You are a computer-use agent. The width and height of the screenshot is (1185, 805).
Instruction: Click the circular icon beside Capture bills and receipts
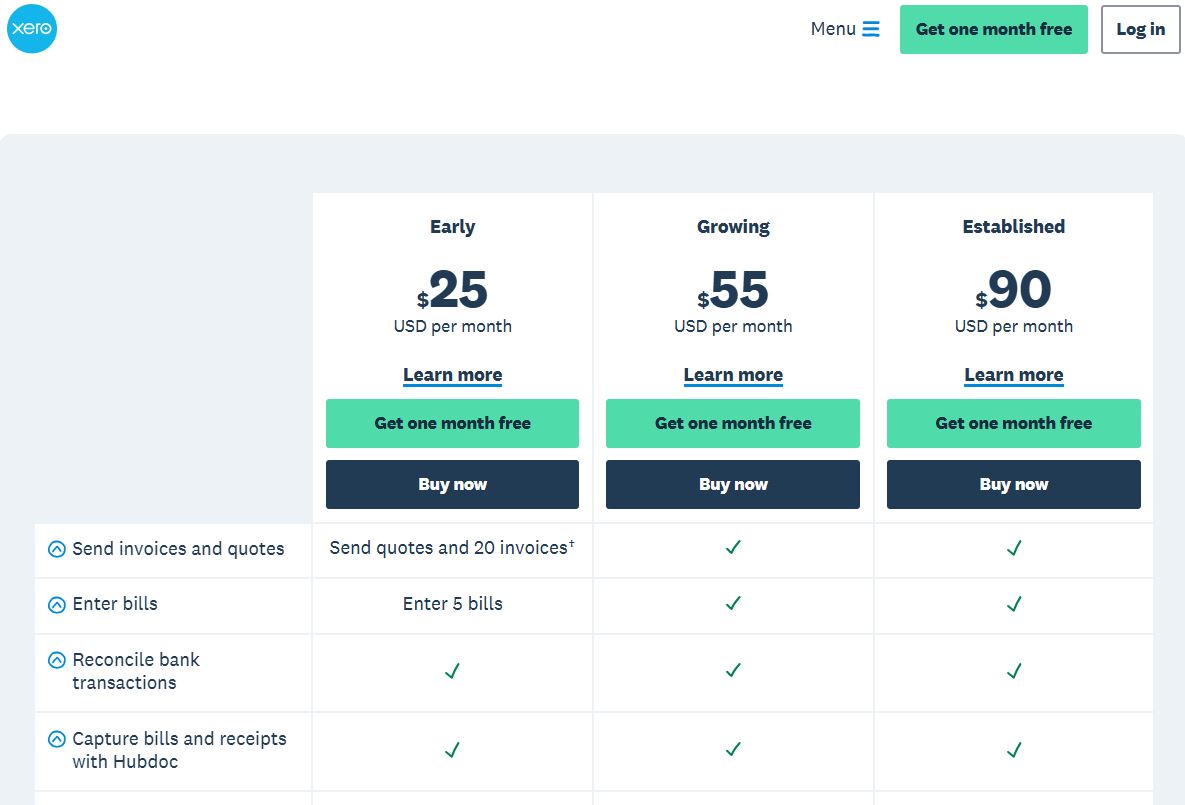point(56,738)
